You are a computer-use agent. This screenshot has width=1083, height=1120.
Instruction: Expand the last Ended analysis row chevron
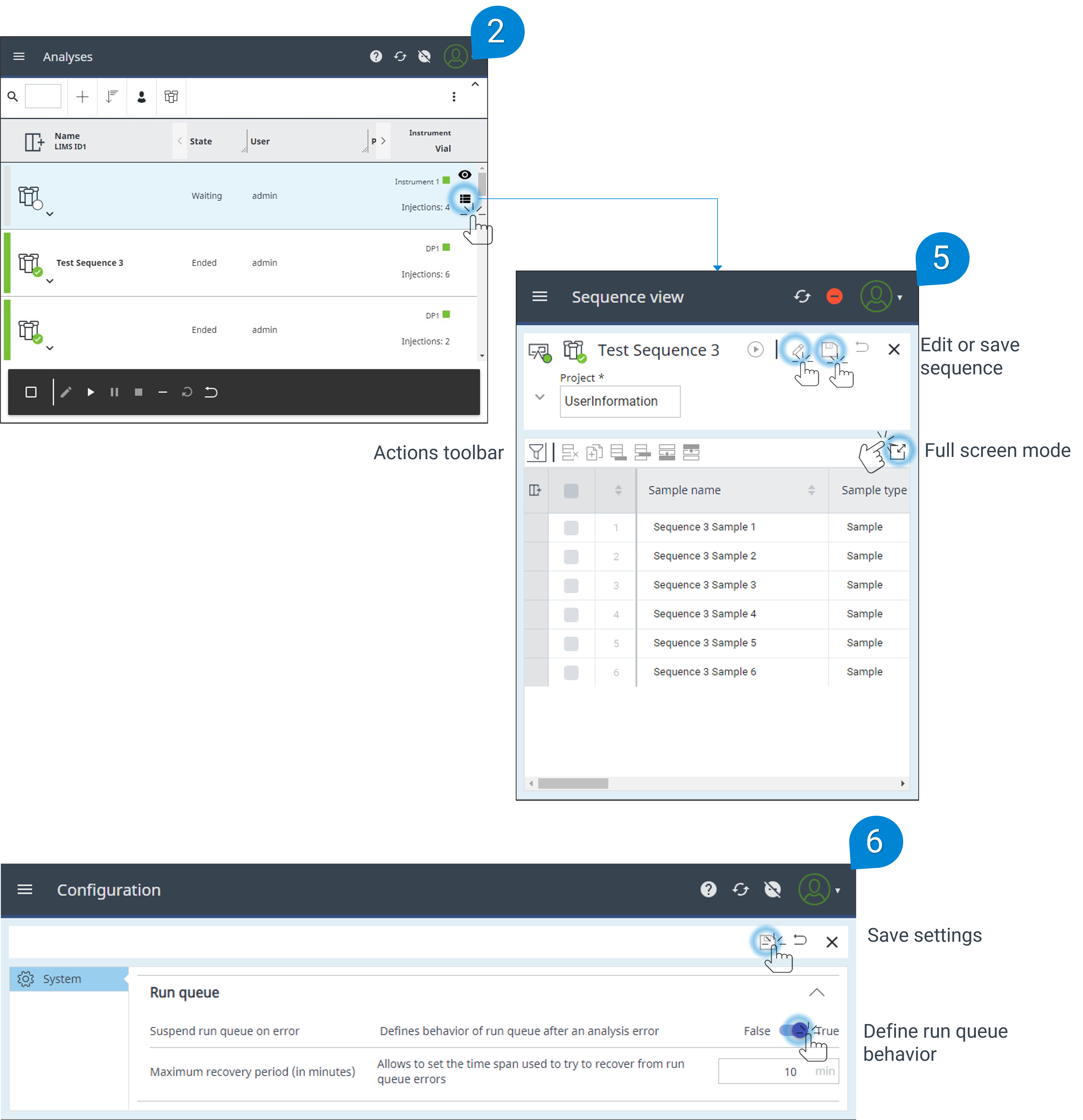(x=50, y=348)
